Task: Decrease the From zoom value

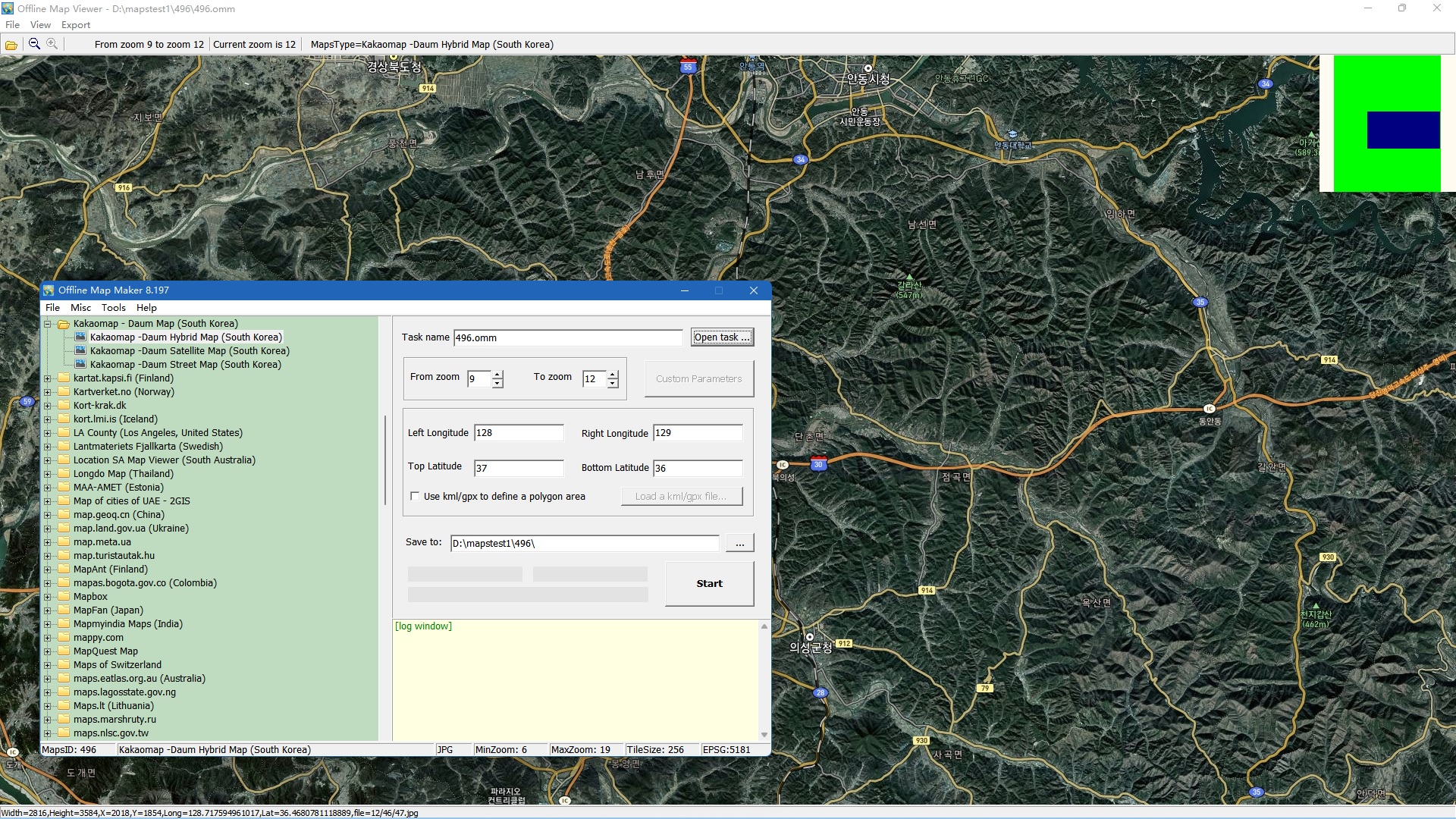Action: tap(497, 383)
